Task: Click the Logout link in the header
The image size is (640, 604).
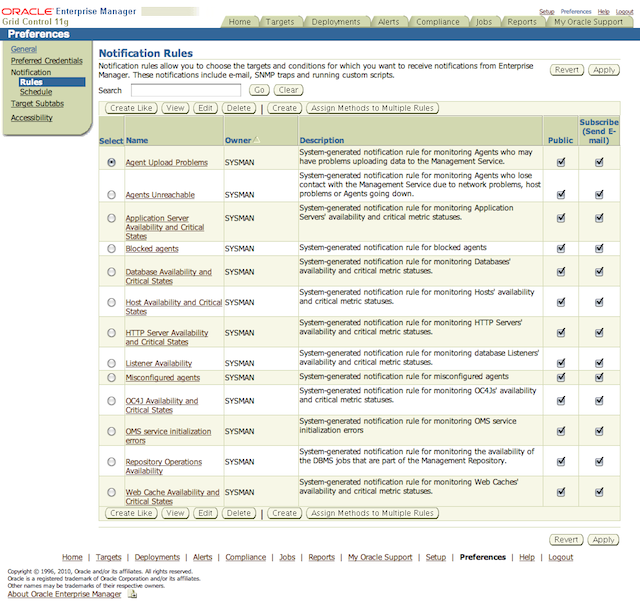Action: pyautogui.click(x=624, y=11)
